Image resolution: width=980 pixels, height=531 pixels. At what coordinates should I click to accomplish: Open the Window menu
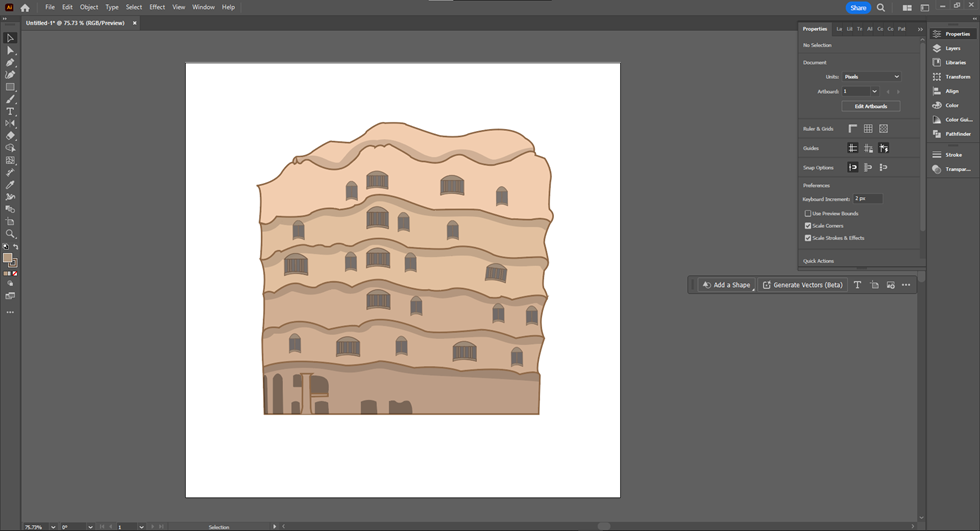[203, 7]
